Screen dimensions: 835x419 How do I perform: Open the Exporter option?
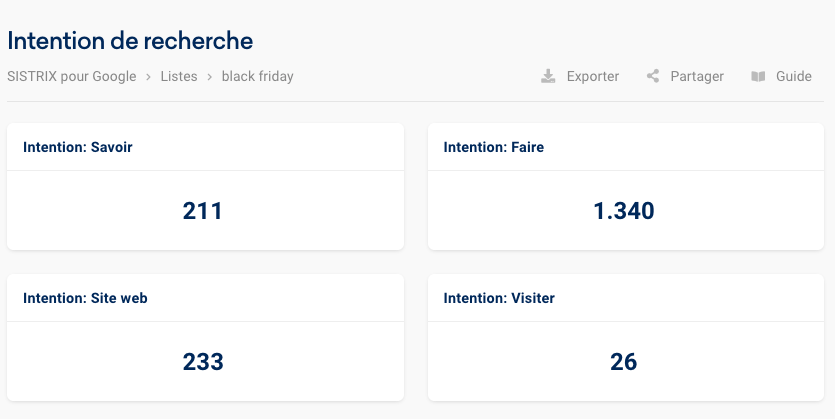(x=592, y=76)
